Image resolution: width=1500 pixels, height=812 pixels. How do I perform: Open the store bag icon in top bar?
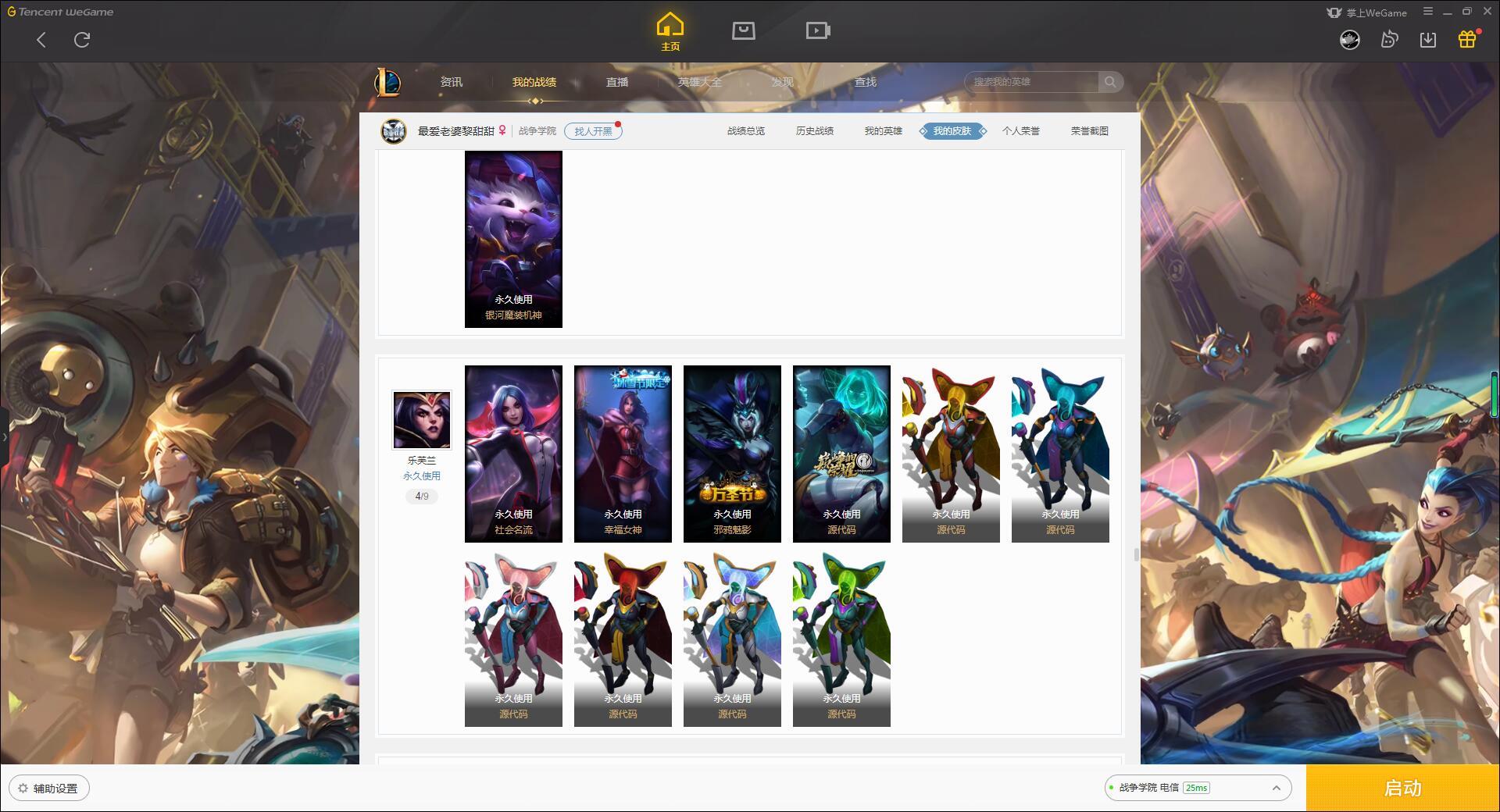click(x=743, y=31)
